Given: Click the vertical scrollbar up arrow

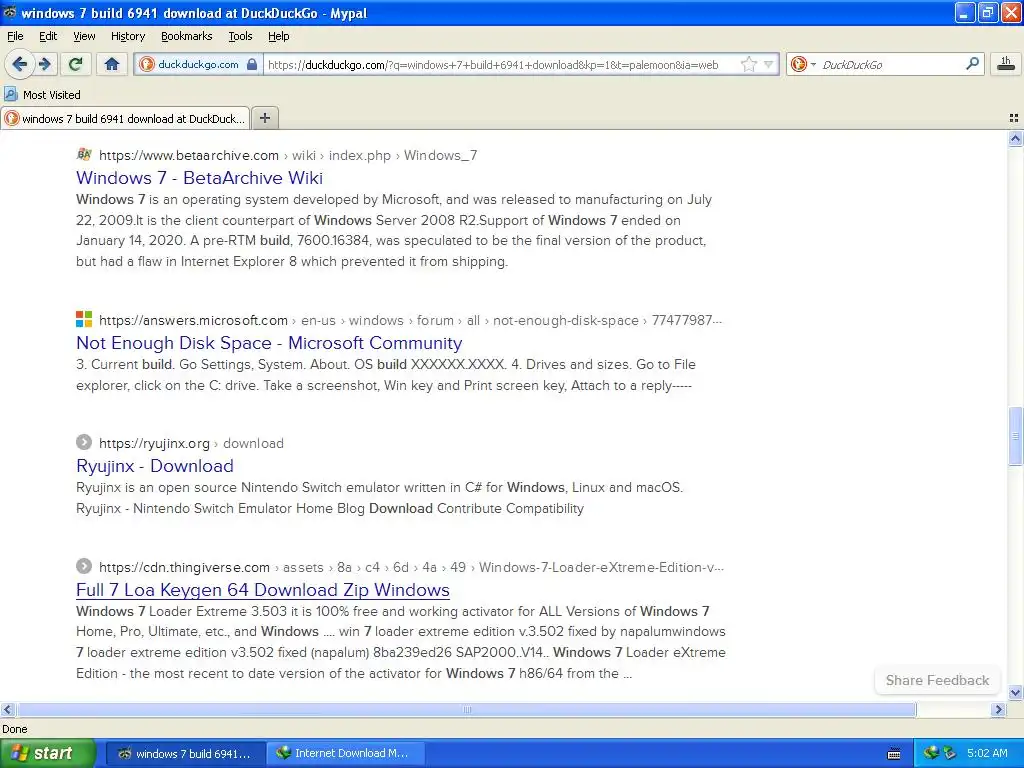Looking at the screenshot, I should 1015,138.
